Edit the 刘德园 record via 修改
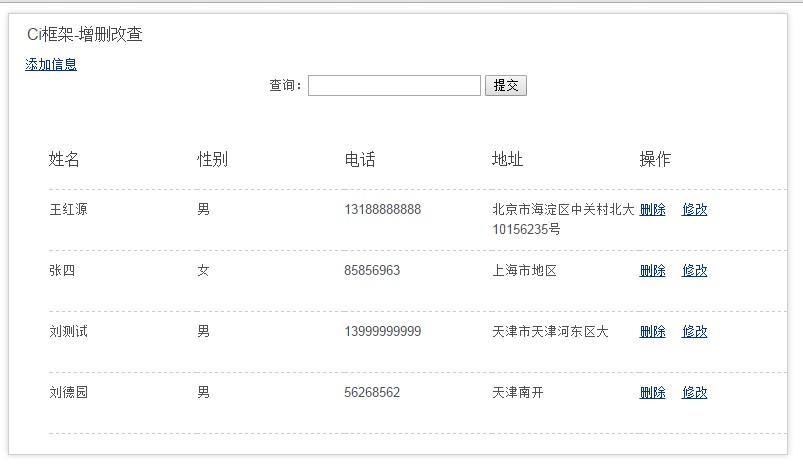 (x=694, y=393)
